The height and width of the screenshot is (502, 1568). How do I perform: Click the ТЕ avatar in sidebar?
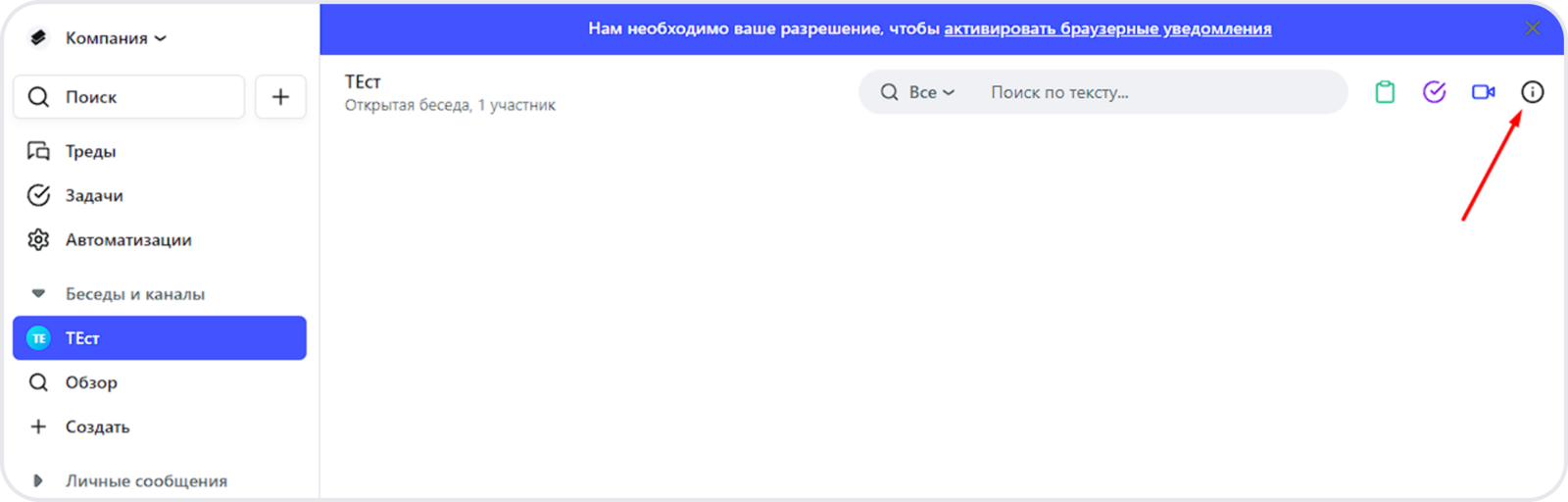coord(38,338)
